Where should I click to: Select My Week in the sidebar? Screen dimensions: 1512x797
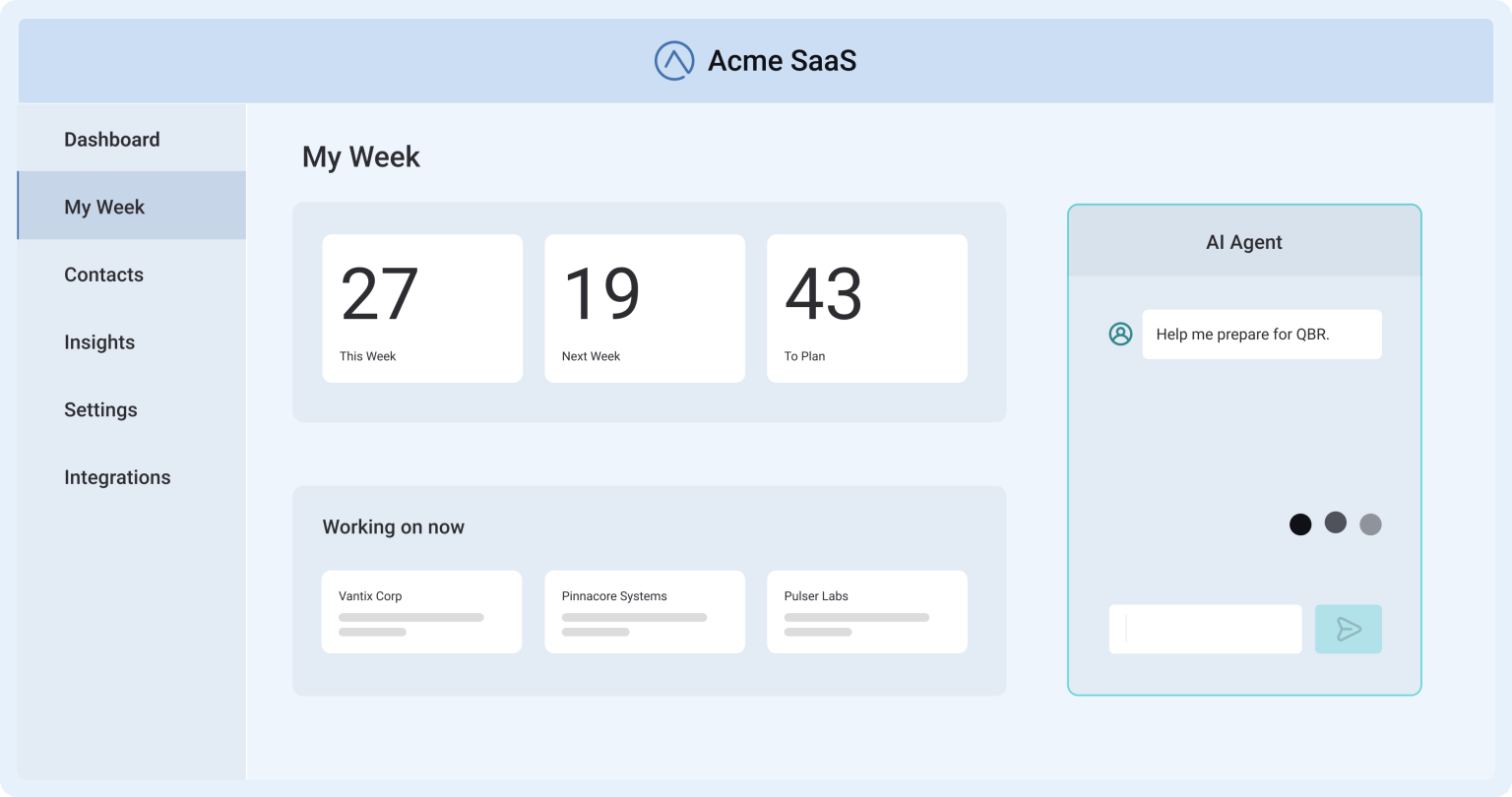(x=132, y=206)
